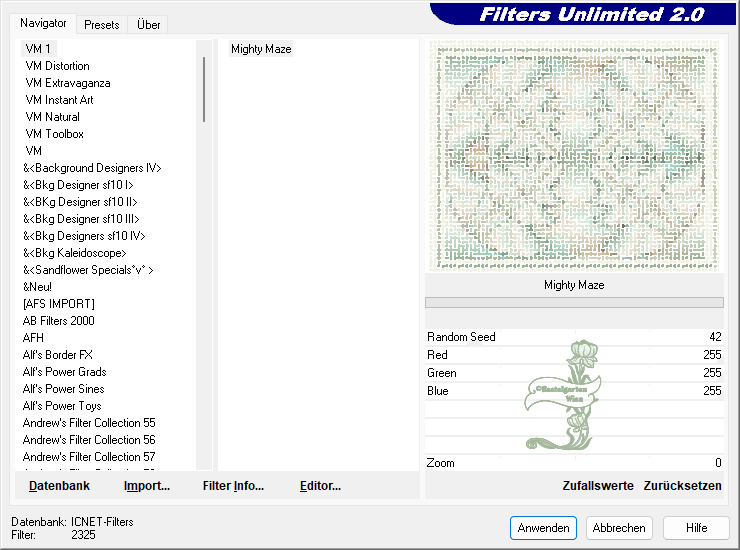The width and height of the screenshot is (740, 550).
Task: Switch to the Navigator tab
Action: (x=43, y=23)
